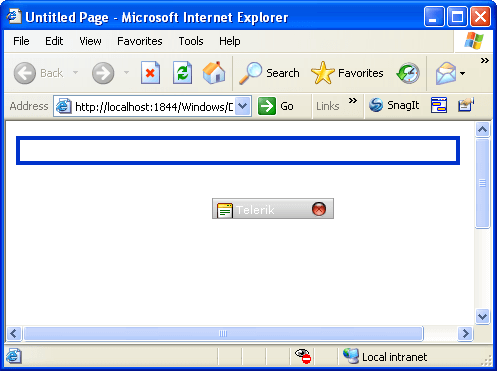Click the Local intranet zone indicator
This screenshot has width=497, height=371.
pos(385,356)
